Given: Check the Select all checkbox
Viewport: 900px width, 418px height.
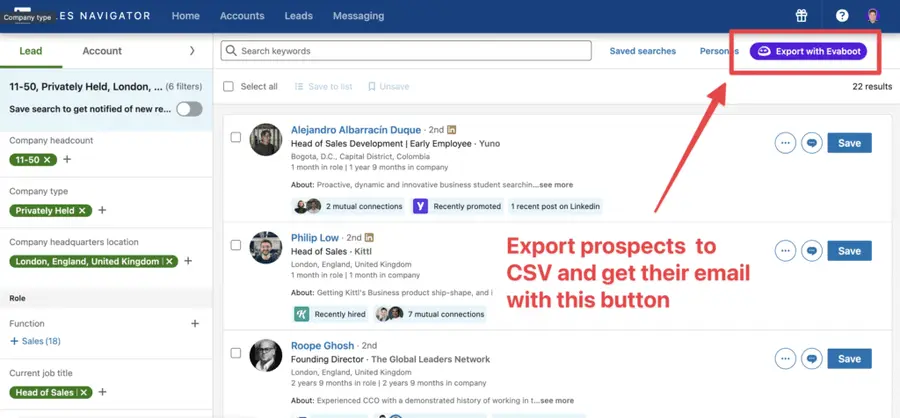Looking at the screenshot, I should click(x=228, y=87).
